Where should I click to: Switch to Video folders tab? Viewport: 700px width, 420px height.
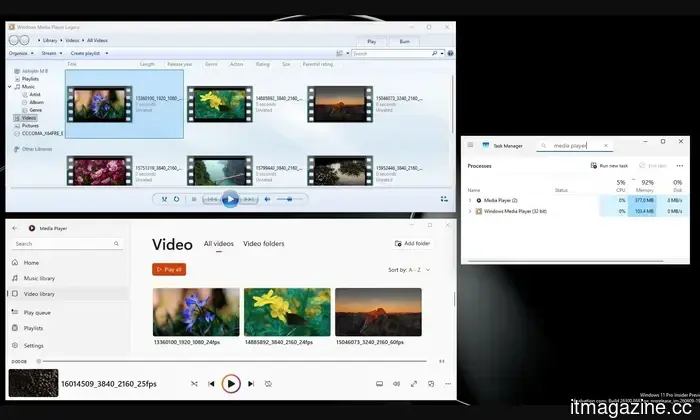tap(263, 244)
